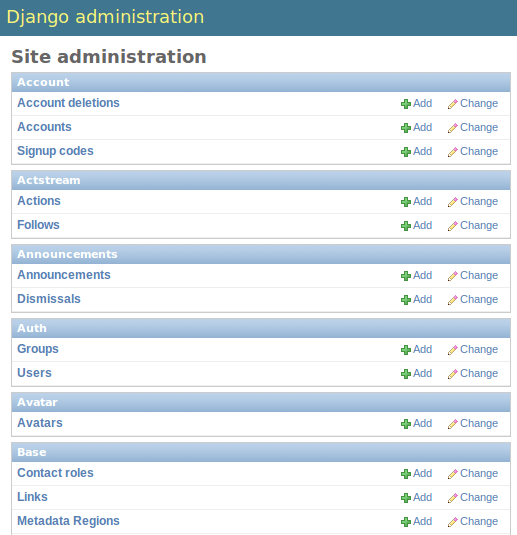Open the Auth app section header
Screen dimensions: 517x535
[32, 328]
